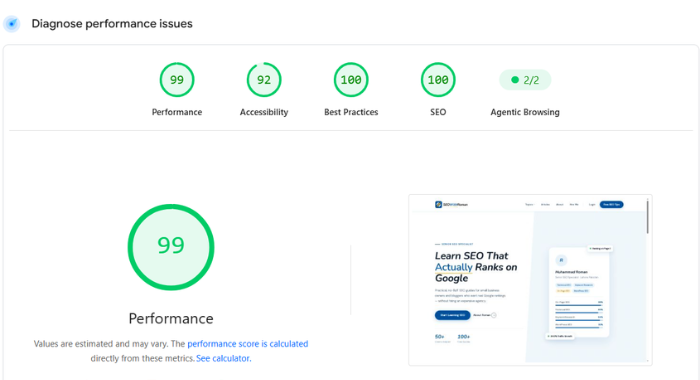
Task: Jump to Best Practices score gauge
Action: [x=351, y=80]
